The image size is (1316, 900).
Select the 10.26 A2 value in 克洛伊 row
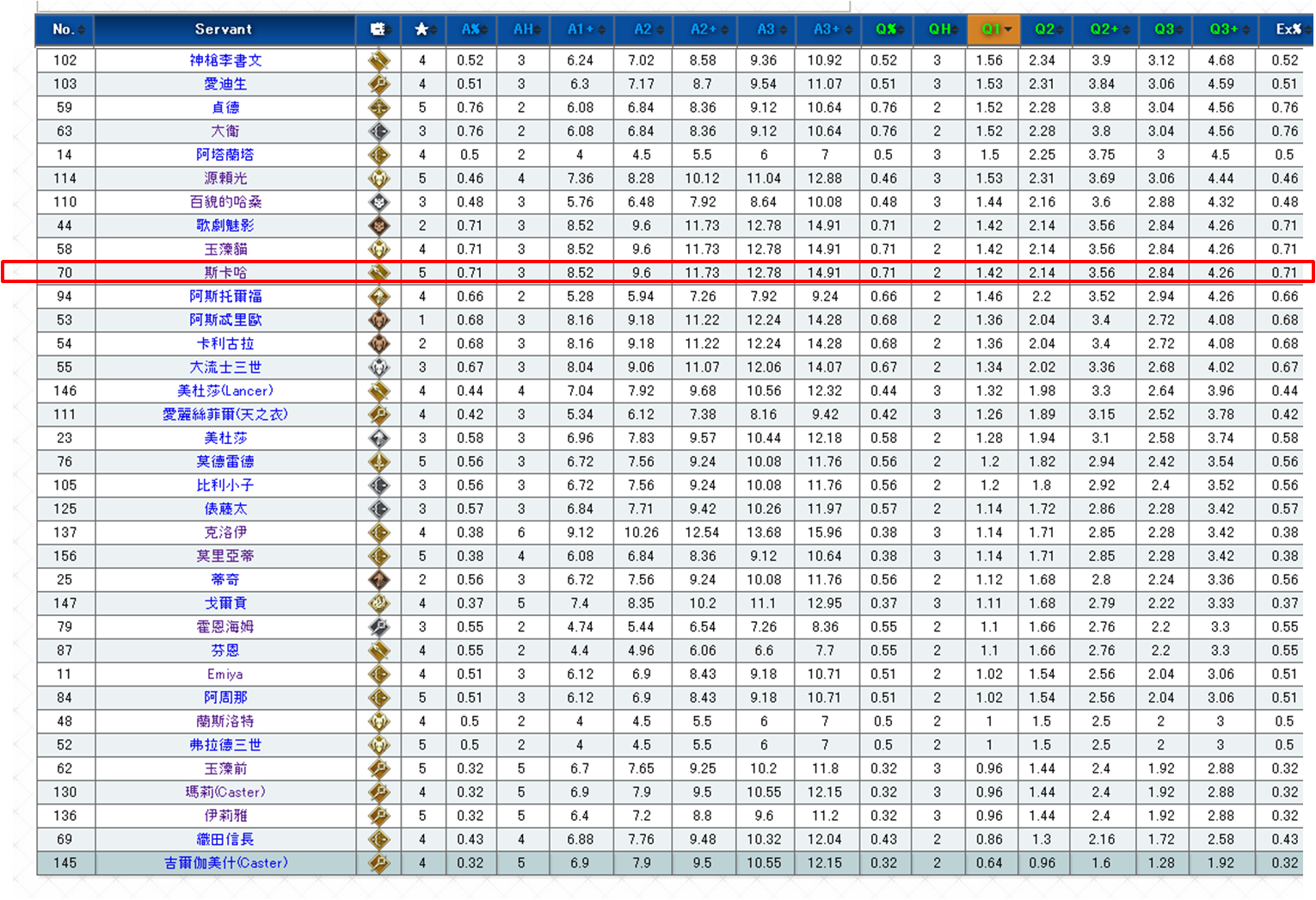point(642,533)
